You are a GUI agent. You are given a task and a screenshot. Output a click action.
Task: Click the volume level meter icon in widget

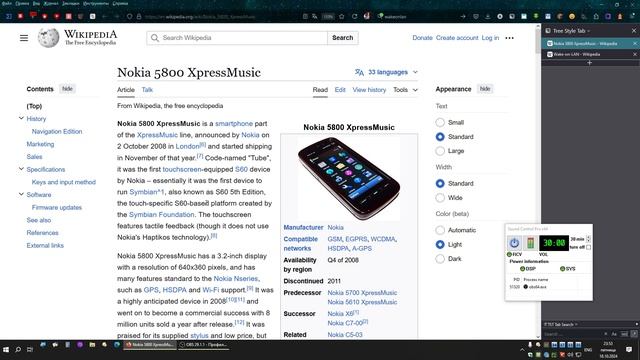(x=530, y=243)
